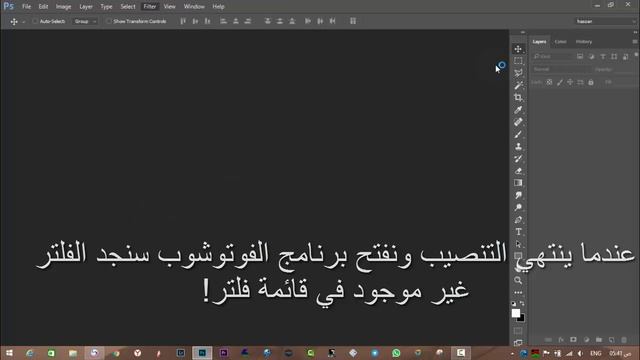The width and height of the screenshot is (640, 360).
Task: Reset default foreground and background colors
Action: point(514,304)
